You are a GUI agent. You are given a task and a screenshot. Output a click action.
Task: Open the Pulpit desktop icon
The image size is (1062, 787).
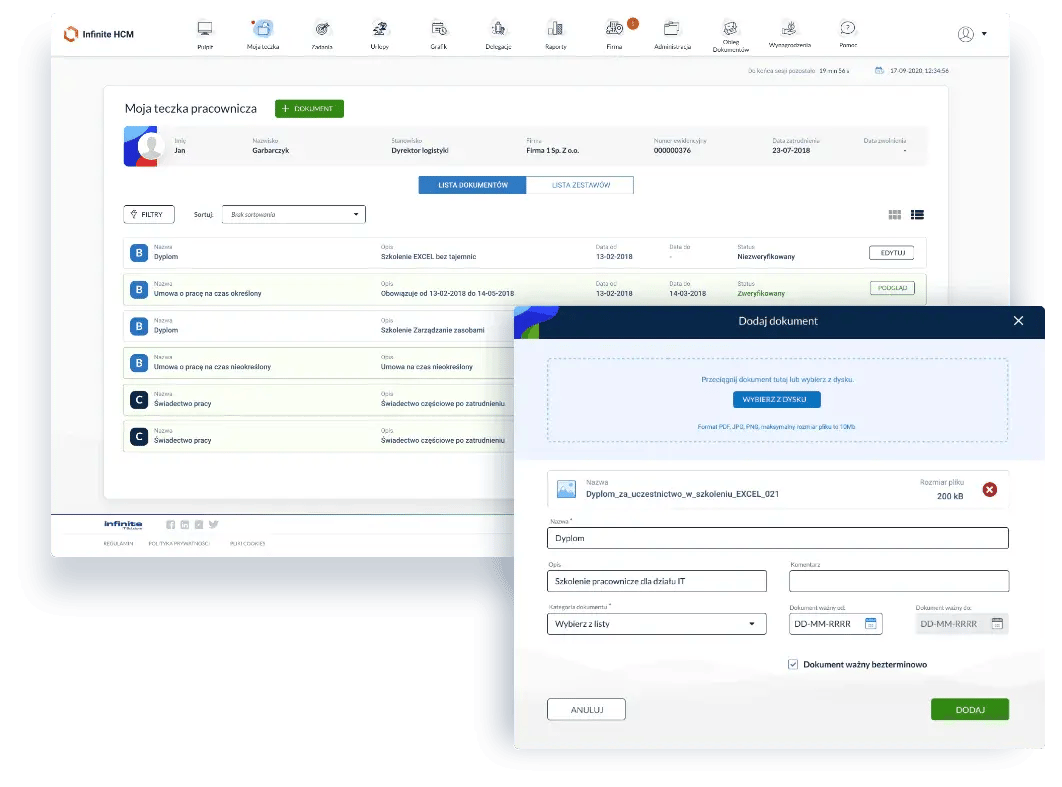[205, 28]
